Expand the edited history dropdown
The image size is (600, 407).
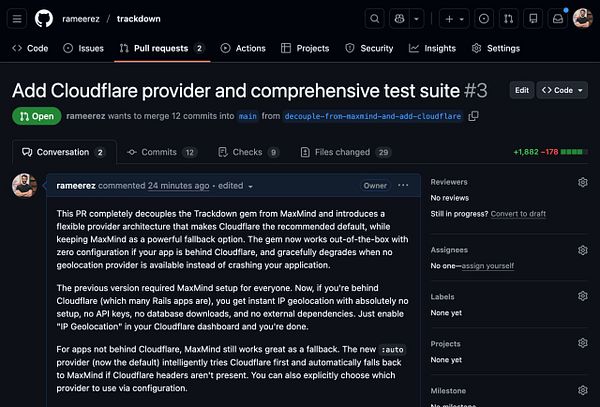(x=236, y=186)
